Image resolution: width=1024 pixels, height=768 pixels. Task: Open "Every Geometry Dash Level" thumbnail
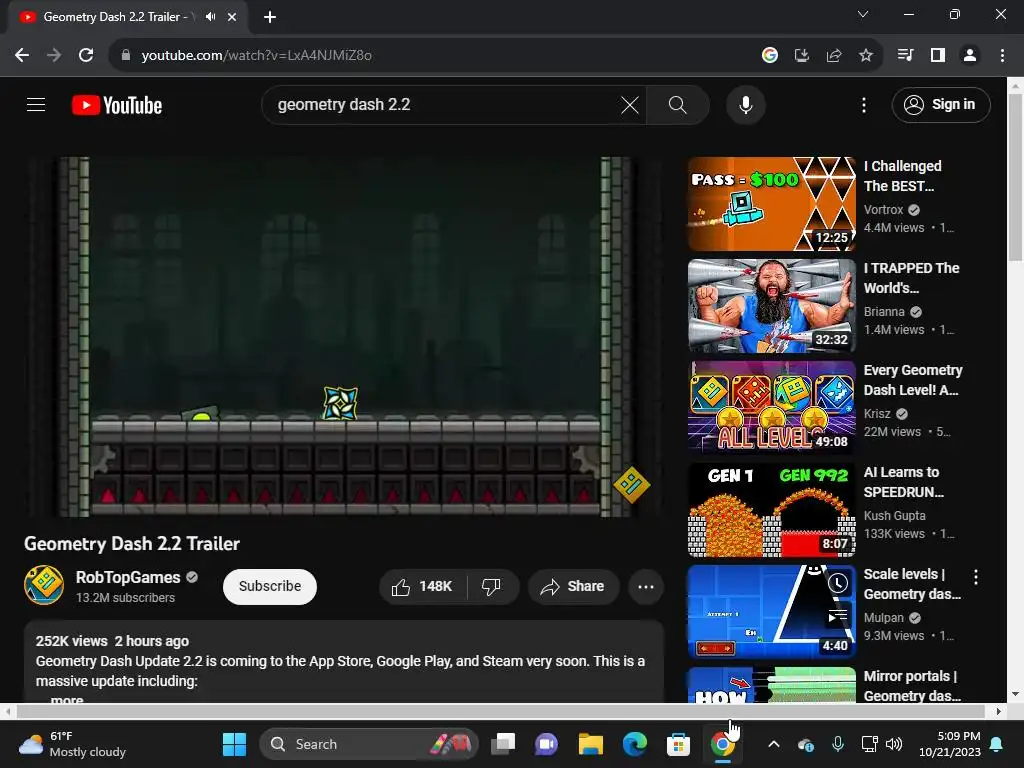point(771,408)
